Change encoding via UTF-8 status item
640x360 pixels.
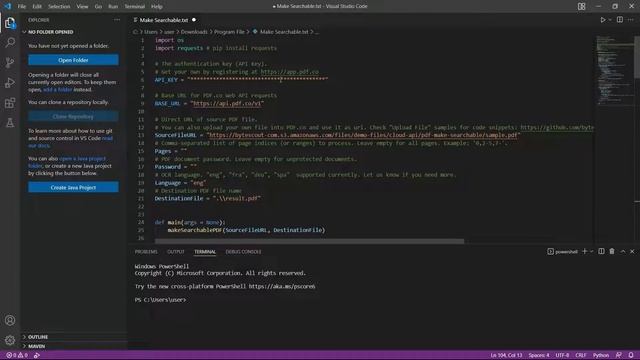pos(562,355)
